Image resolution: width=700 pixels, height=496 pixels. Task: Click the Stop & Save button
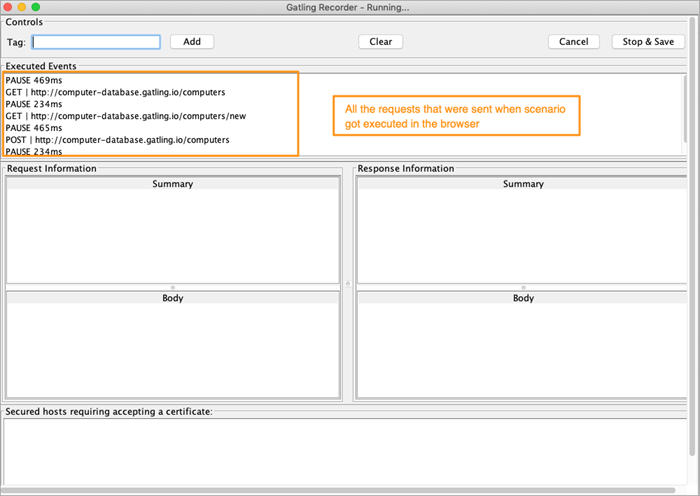(x=647, y=42)
